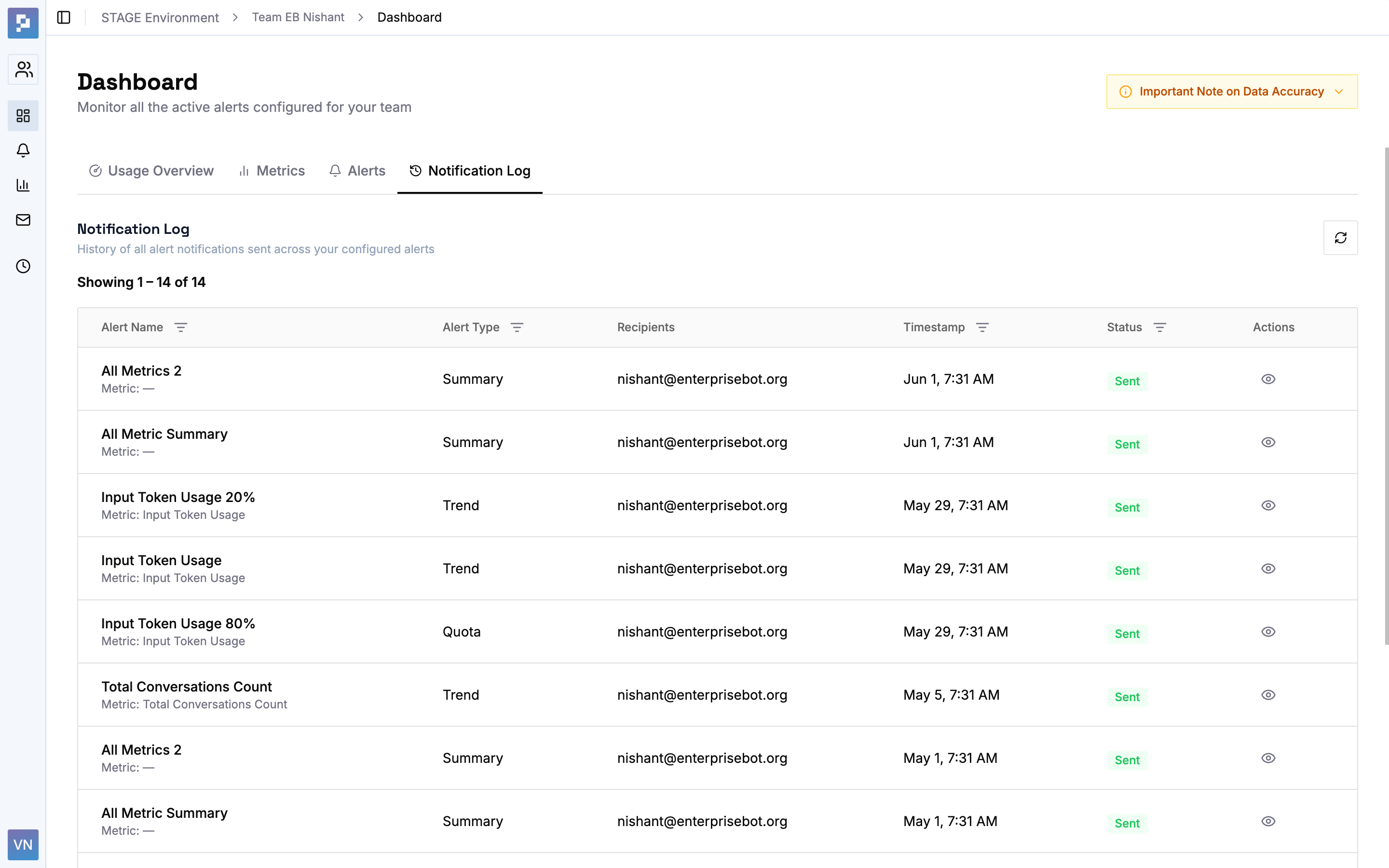Click the Status column header
1389x868 pixels.
(1124, 327)
